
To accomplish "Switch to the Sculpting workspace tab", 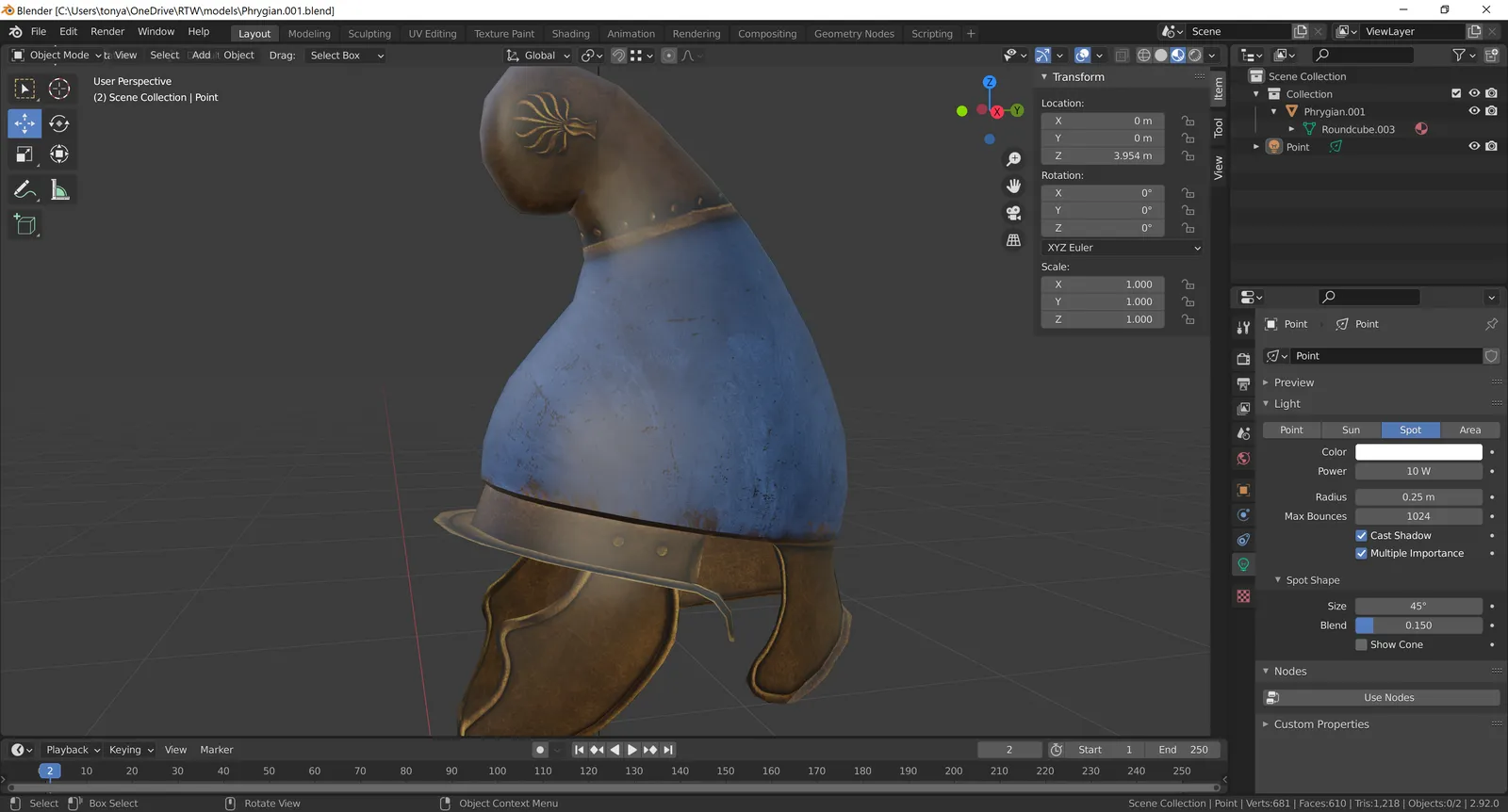I will (369, 33).
